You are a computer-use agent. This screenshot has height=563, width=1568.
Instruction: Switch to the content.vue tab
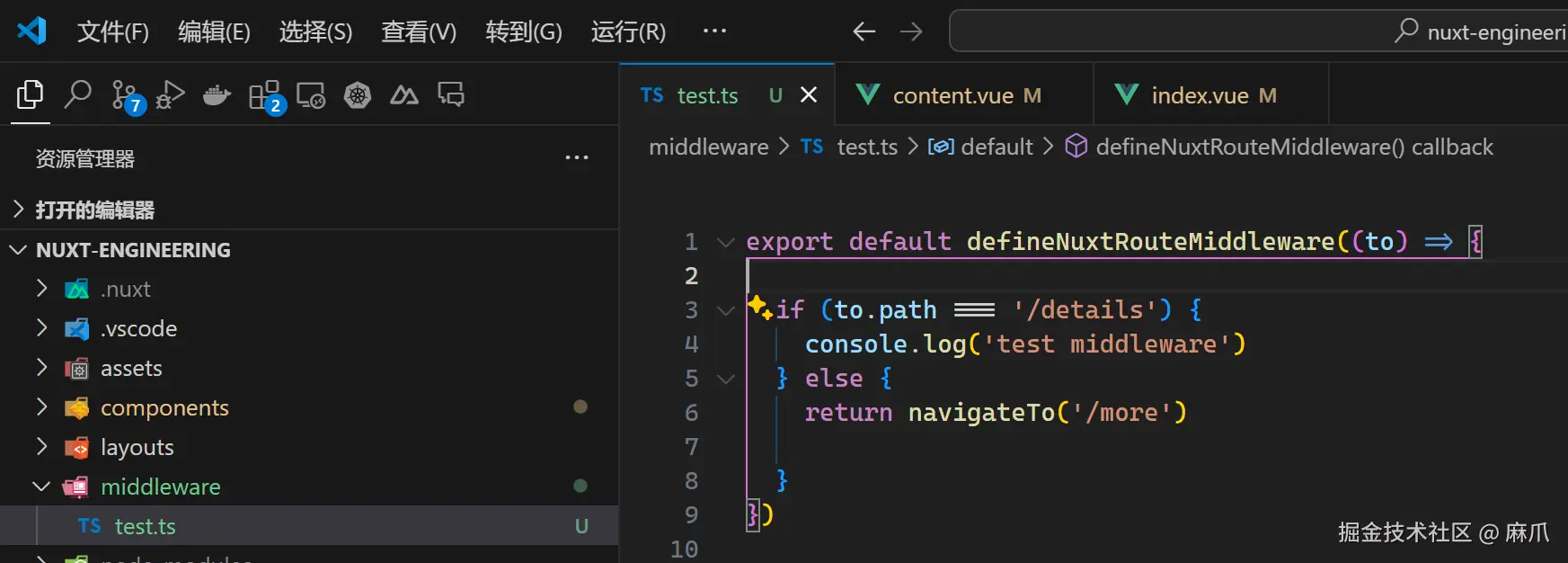pyautogui.click(x=952, y=95)
